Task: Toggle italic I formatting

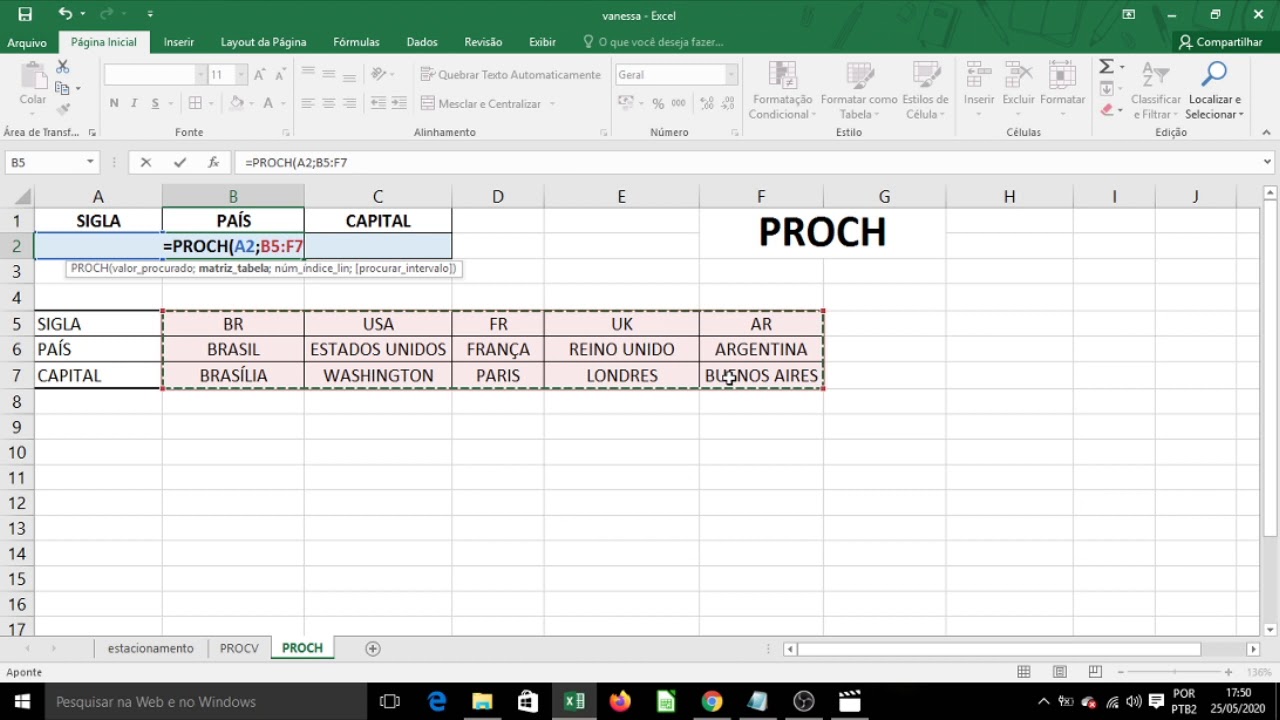Action: pos(135,103)
